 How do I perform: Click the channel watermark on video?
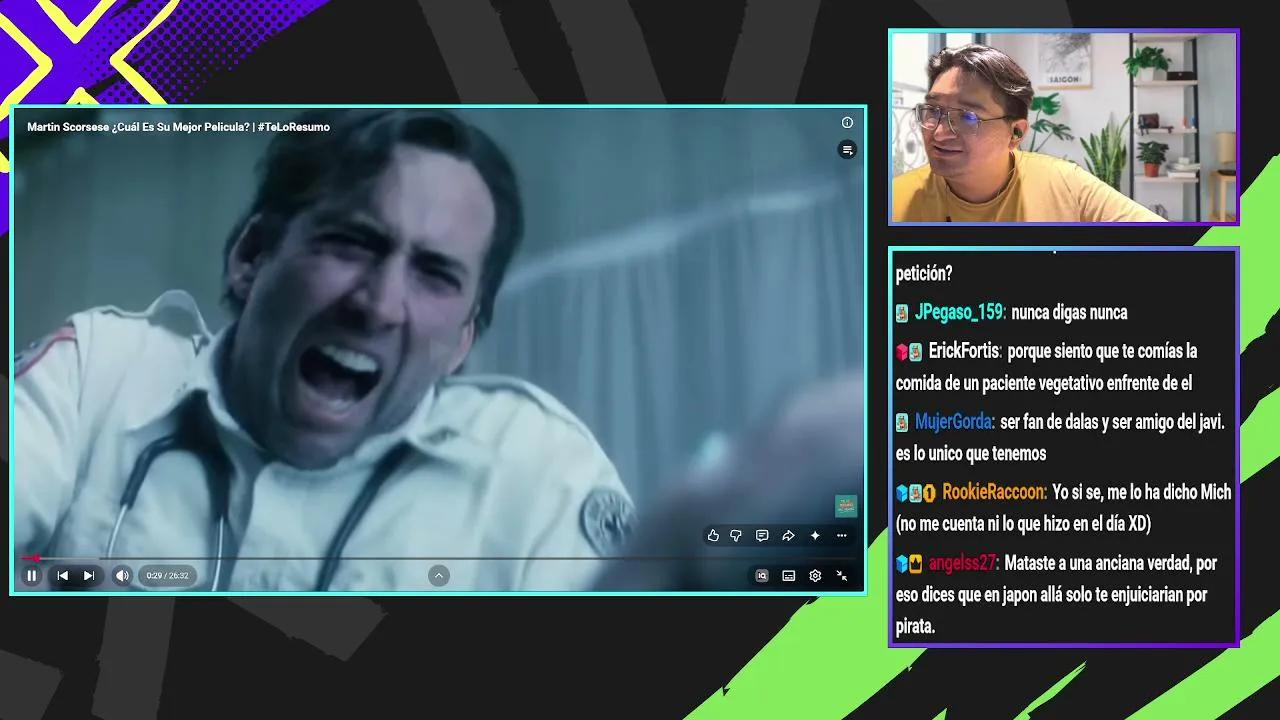846,506
